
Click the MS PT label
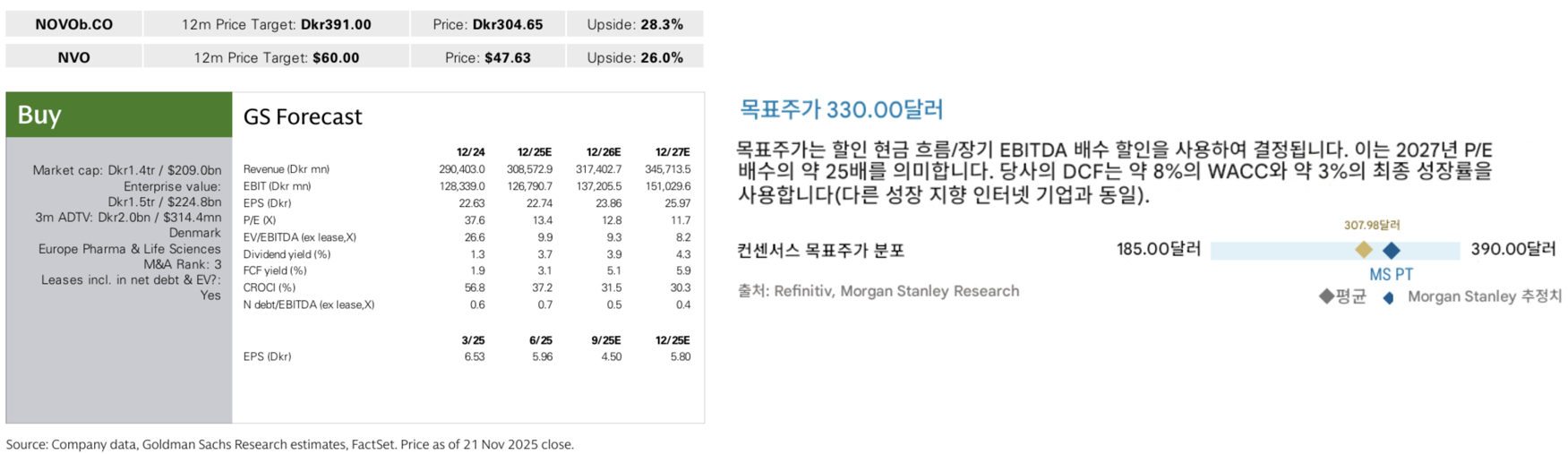click(x=1391, y=275)
